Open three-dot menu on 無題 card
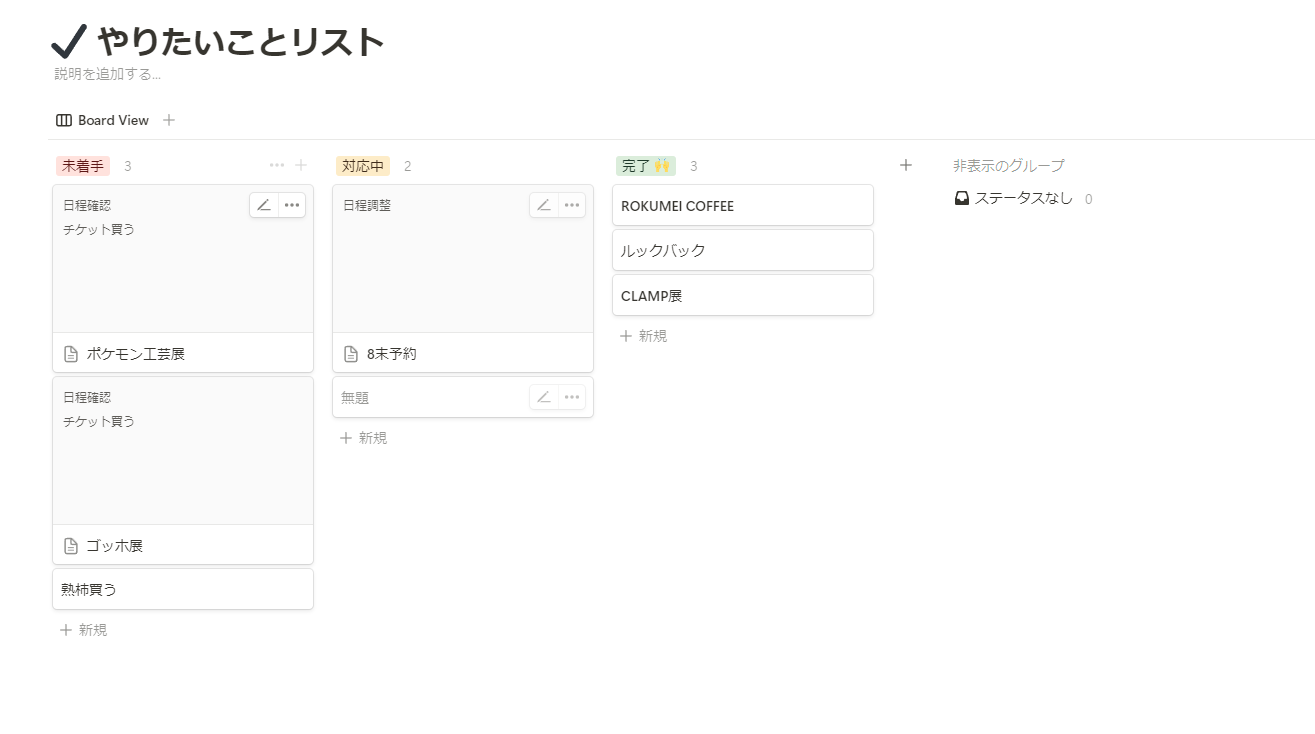1315x734 pixels. pyautogui.click(x=572, y=397)
